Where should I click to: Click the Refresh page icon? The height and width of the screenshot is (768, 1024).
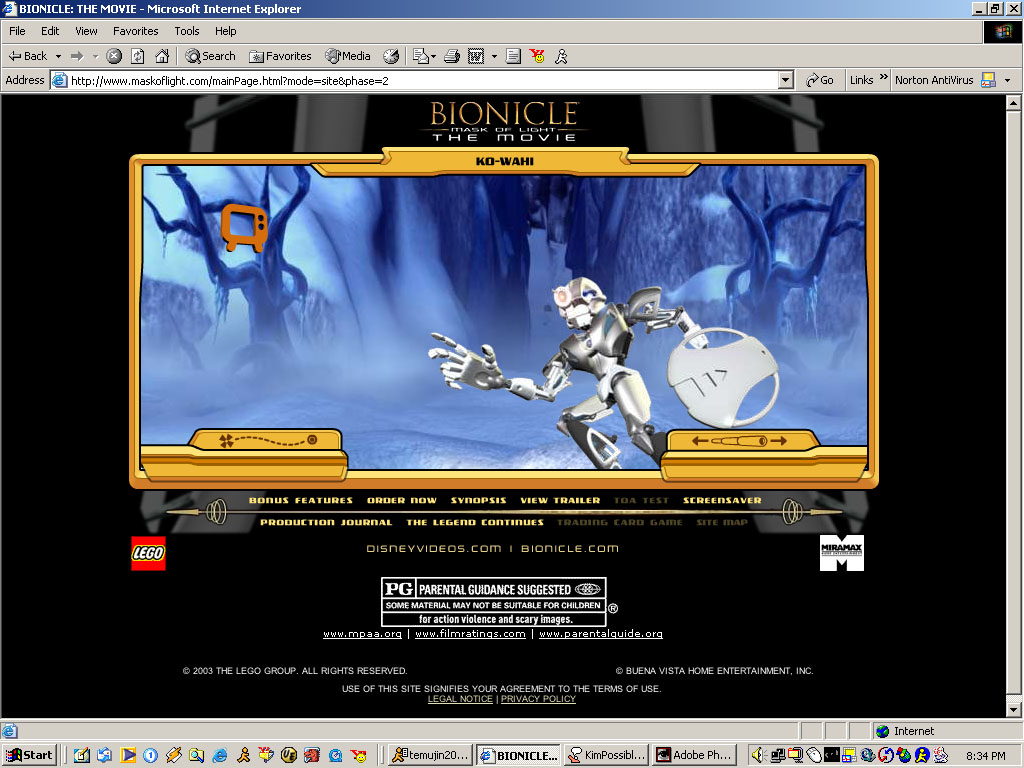138,56
